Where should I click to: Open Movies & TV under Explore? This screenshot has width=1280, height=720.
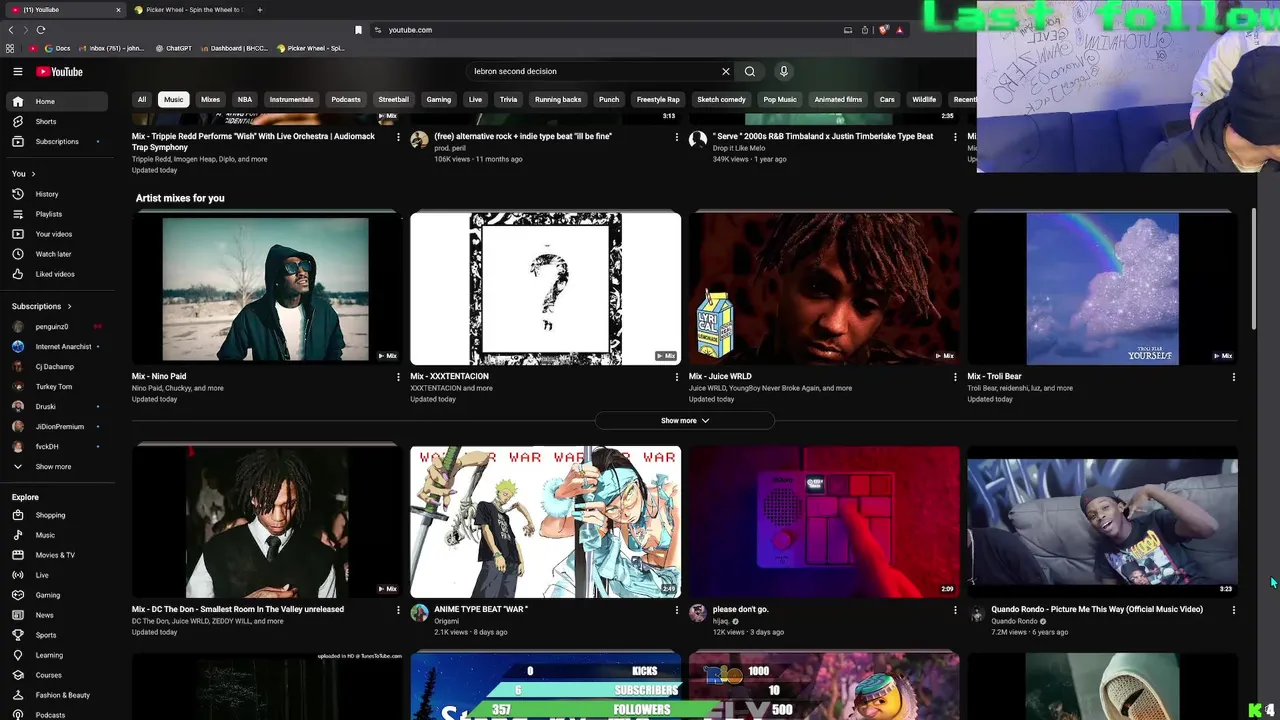coord(58,555)
